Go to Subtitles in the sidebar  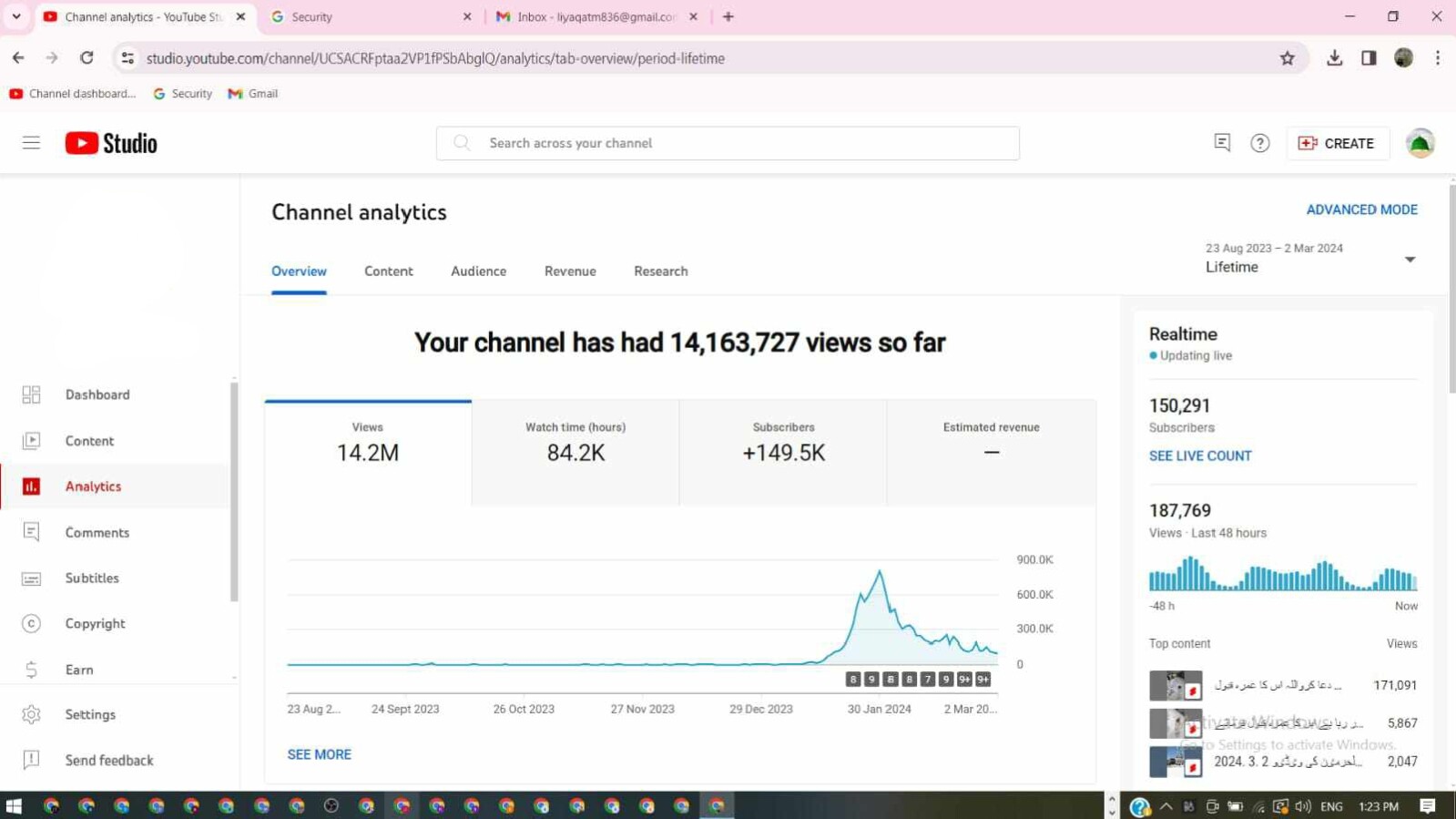coord(92,578)
